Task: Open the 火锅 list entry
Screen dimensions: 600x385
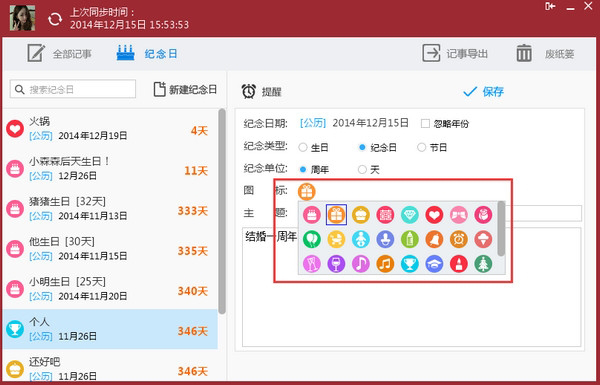Action: tap(110, 129)
